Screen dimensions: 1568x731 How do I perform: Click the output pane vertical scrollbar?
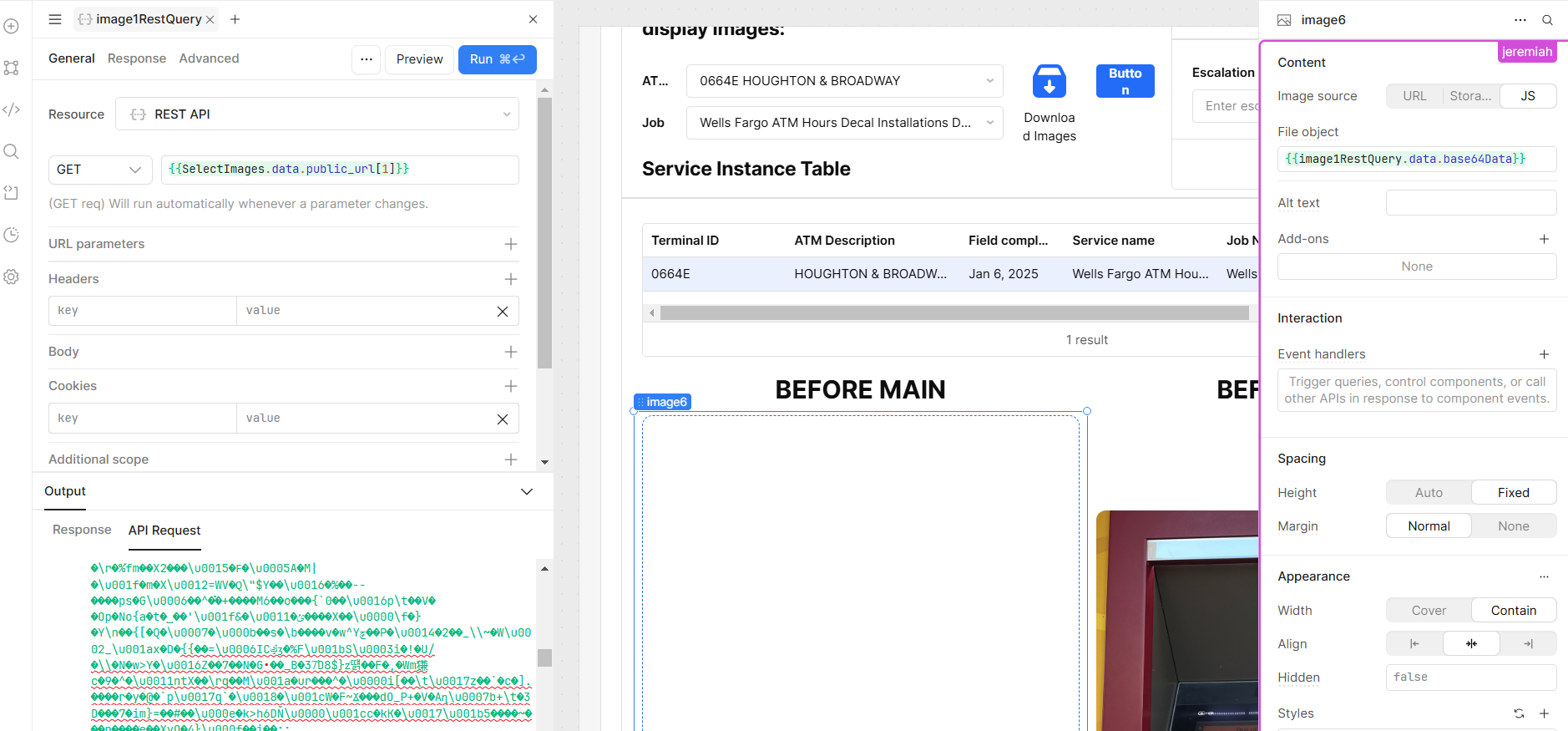coord(545,657)
